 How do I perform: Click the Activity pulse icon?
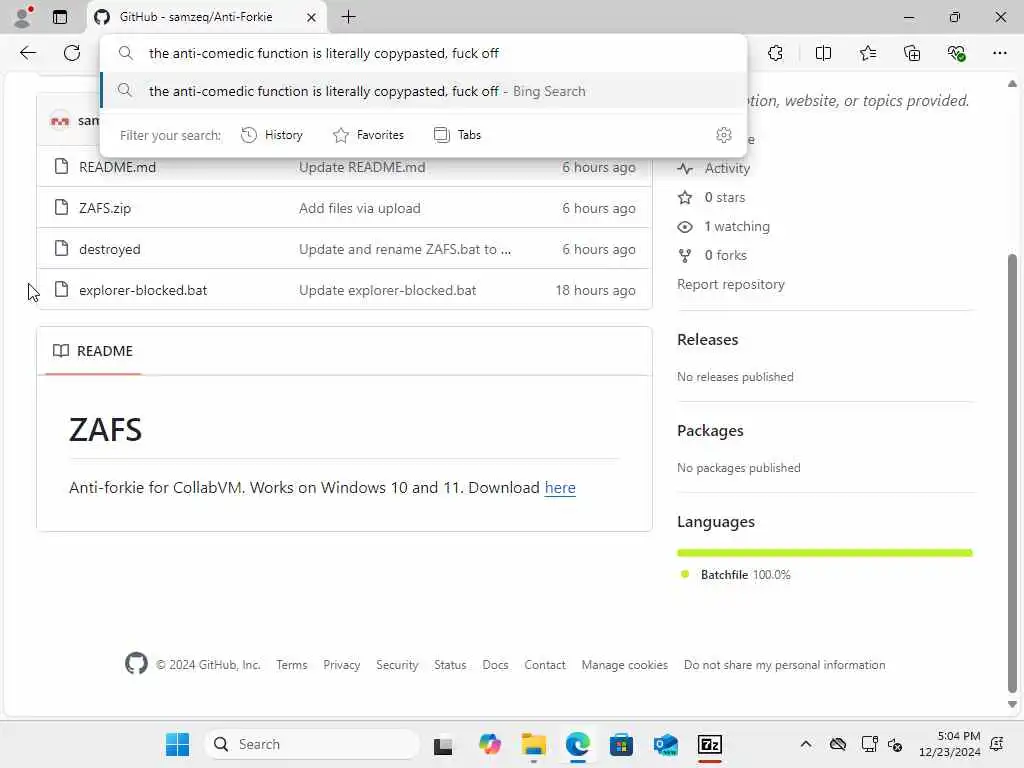(x=684, y=168)
